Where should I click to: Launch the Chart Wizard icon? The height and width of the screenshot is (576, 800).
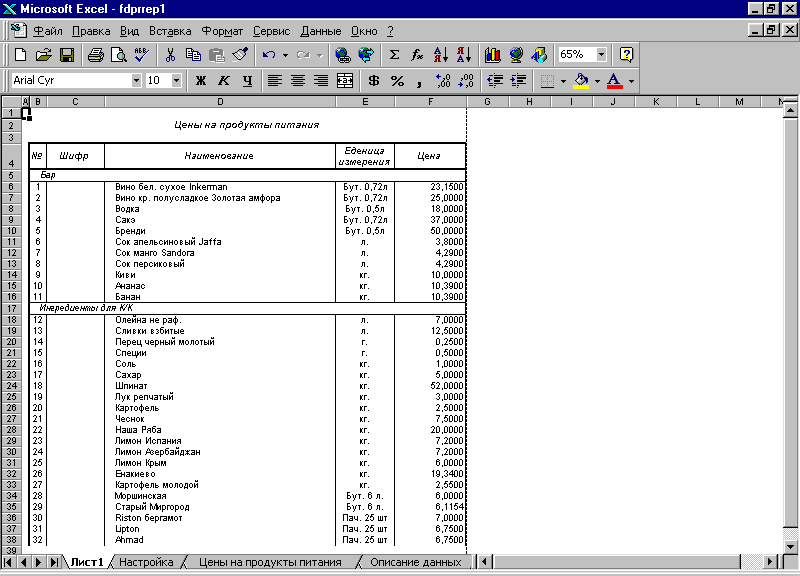point(492,55)
